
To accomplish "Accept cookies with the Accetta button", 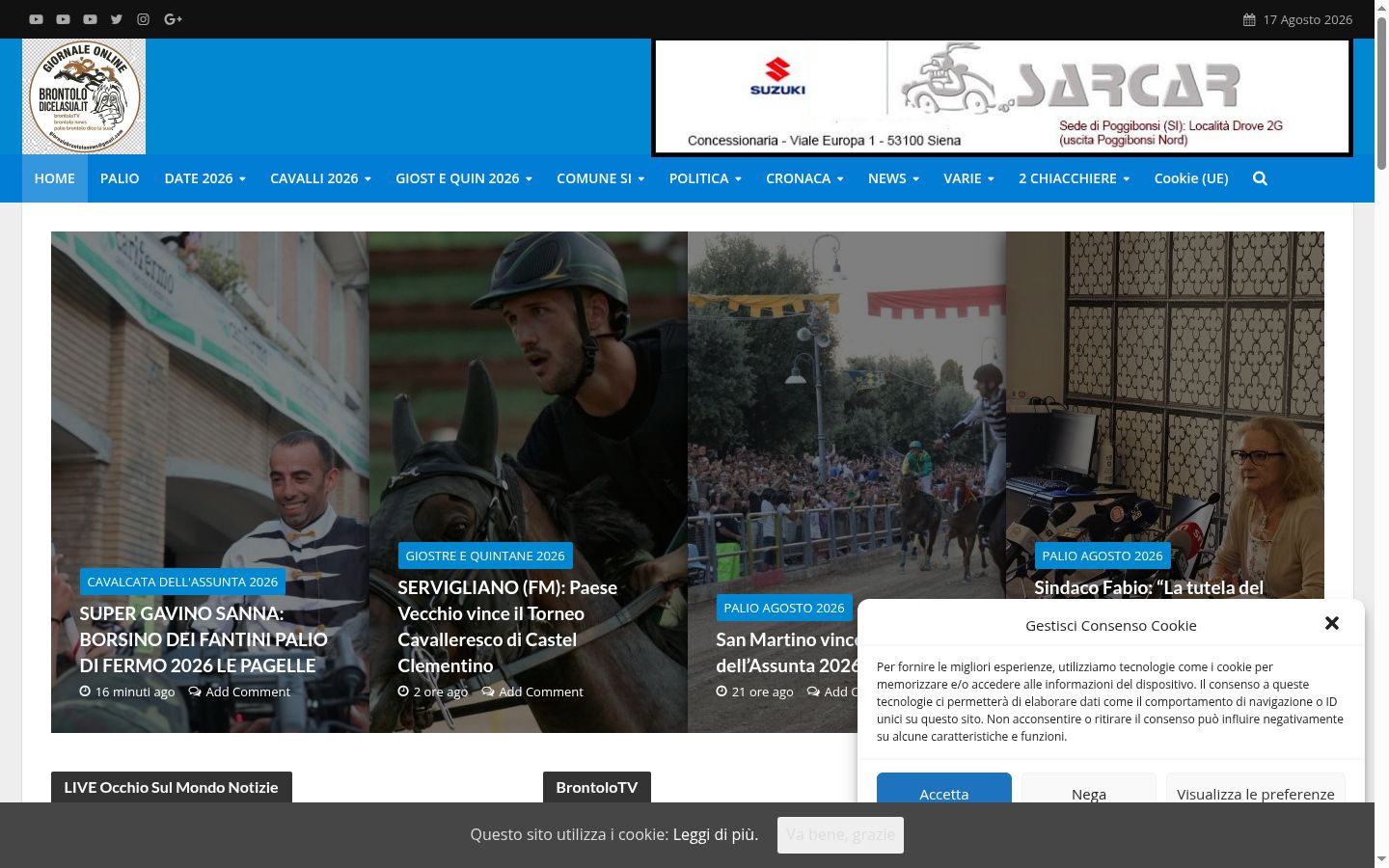I will 944,789.
